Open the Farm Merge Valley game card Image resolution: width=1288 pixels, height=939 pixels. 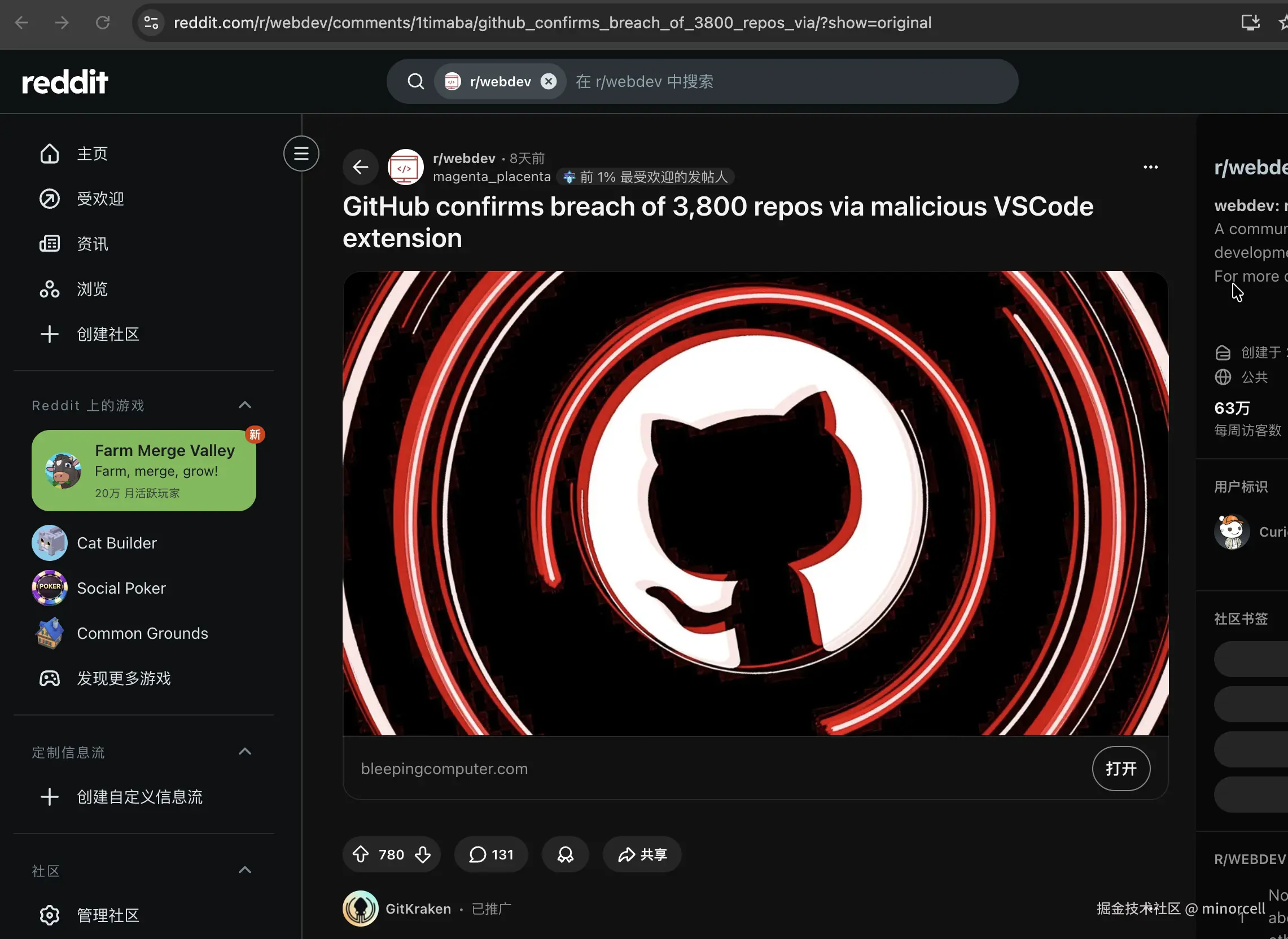144,470
